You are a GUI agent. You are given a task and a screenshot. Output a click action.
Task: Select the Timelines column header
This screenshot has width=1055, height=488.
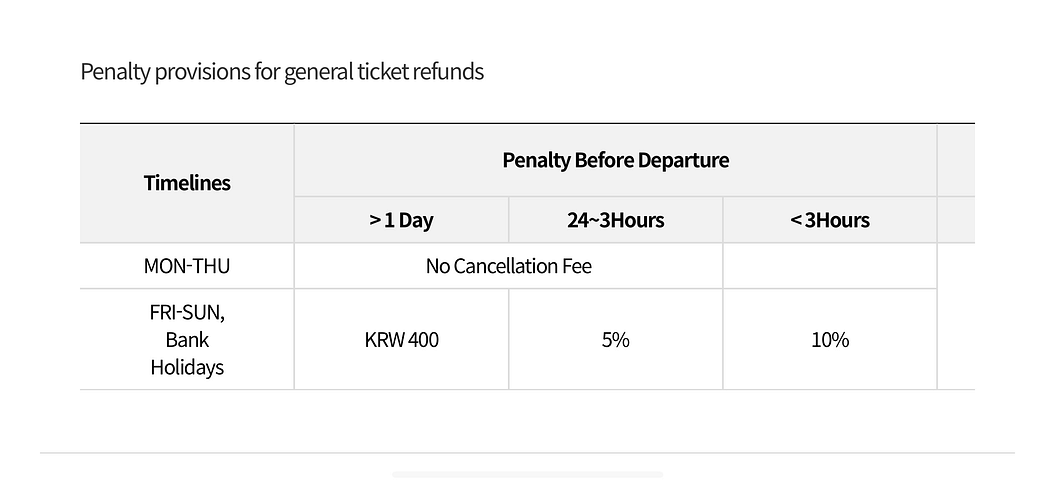(x=187, y=183)
